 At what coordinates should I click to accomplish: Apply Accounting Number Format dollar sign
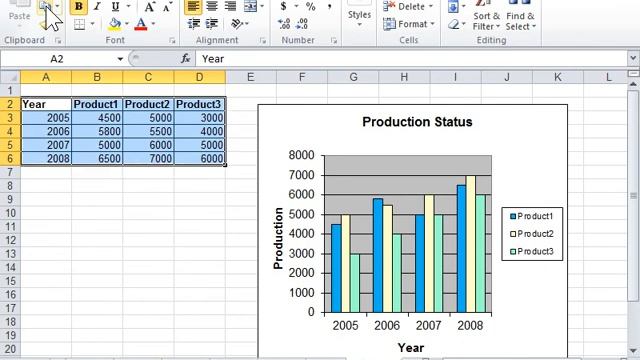283,7
